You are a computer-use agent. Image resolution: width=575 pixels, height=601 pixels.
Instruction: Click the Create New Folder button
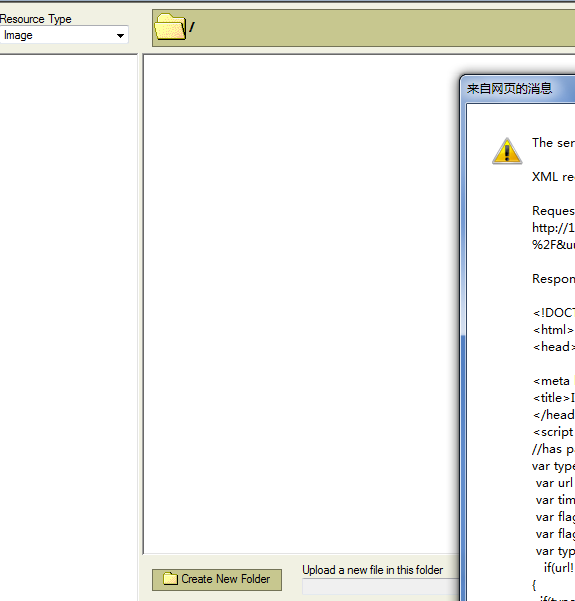[x=217, y=579]
